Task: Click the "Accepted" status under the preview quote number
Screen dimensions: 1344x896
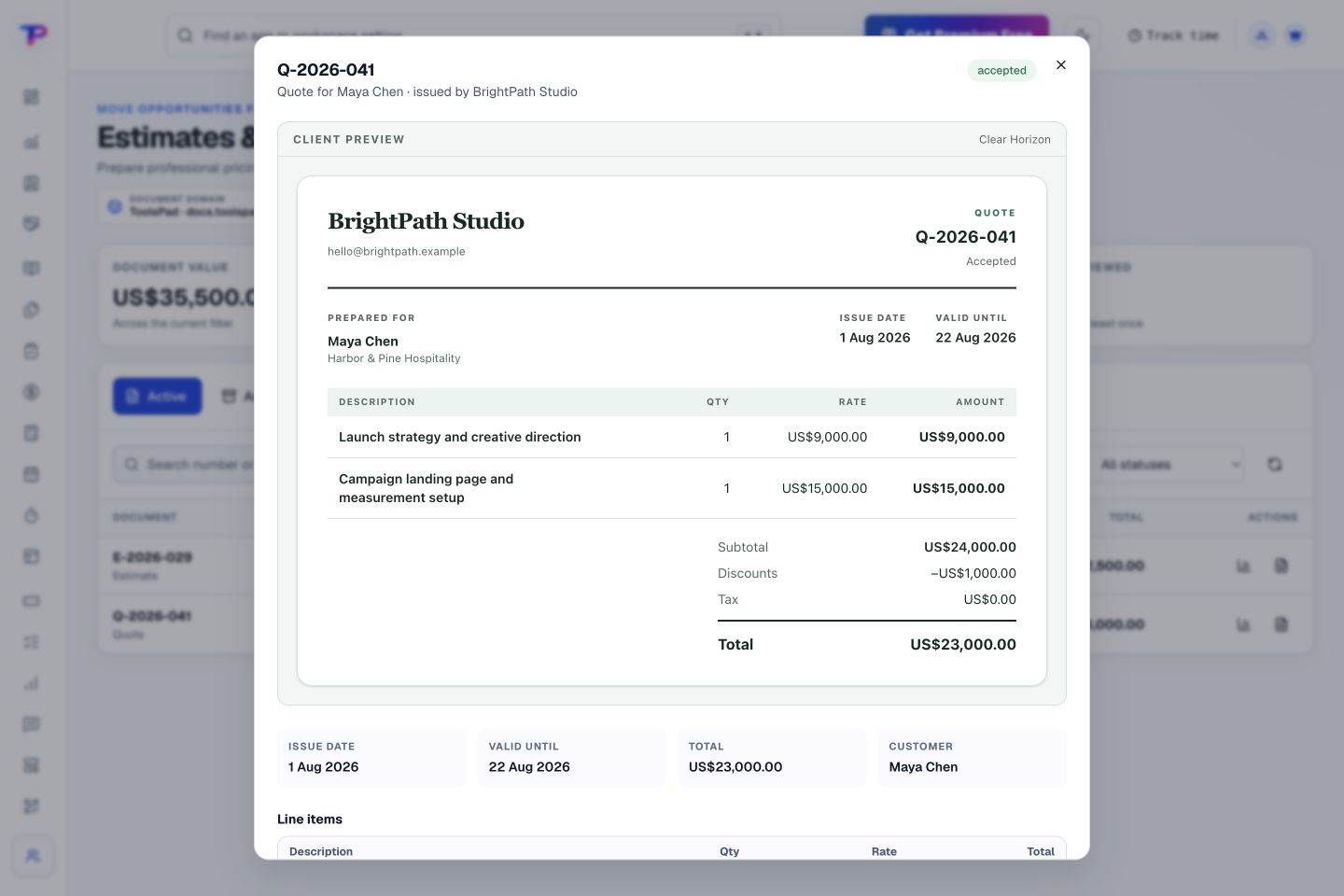Action: [991, 261]
